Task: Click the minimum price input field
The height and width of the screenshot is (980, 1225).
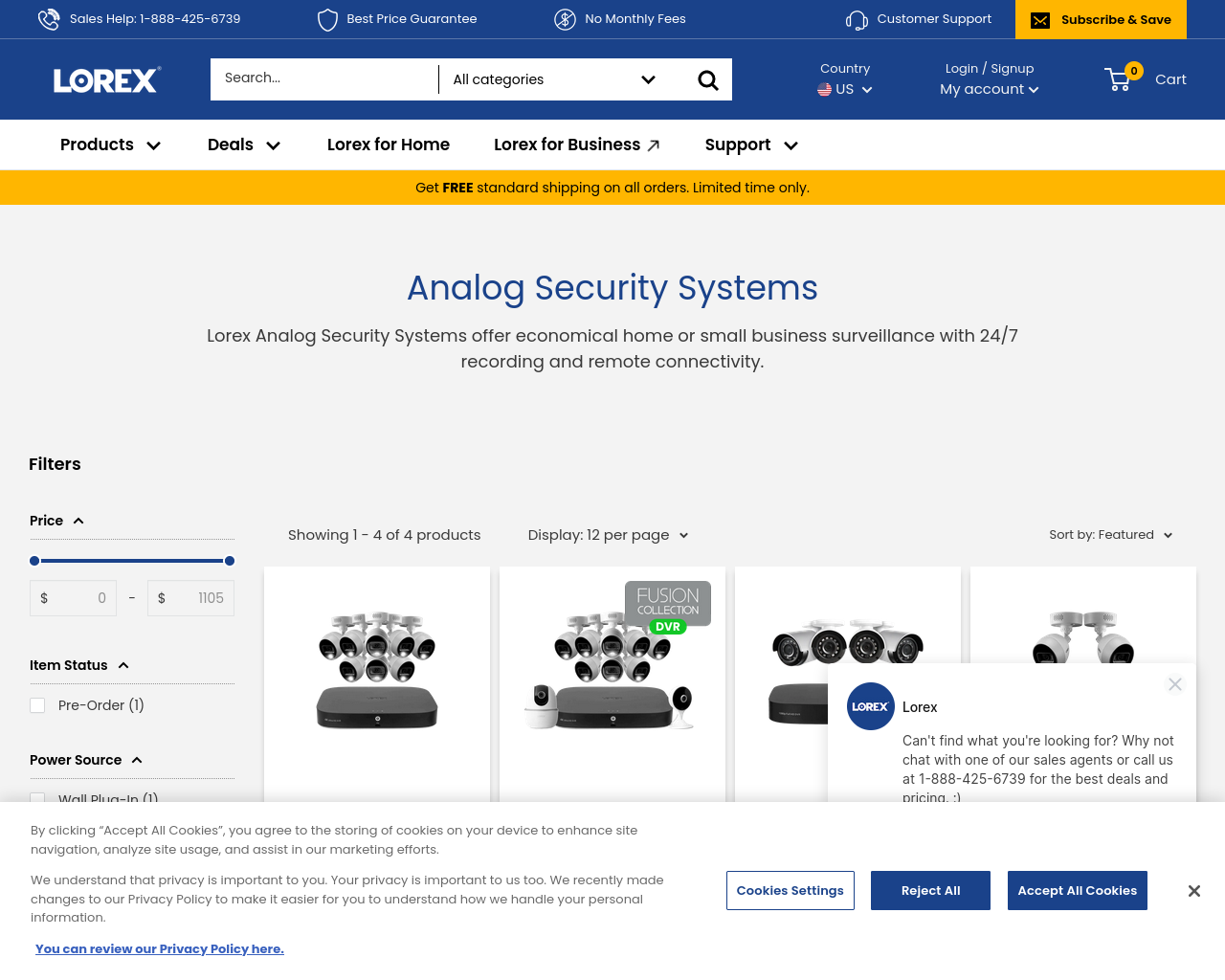Action: point(74,598)
